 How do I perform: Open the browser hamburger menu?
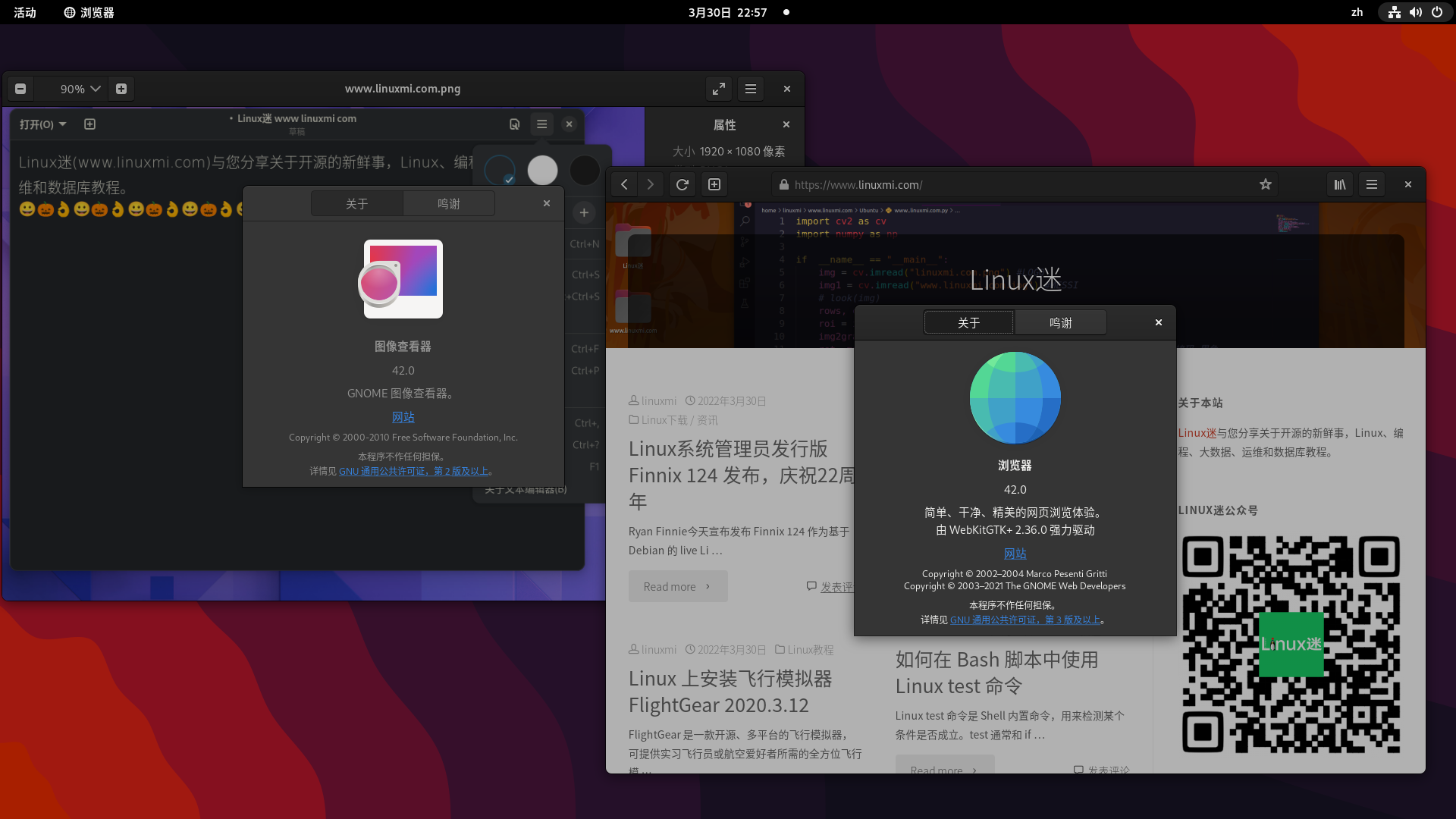1372,184
